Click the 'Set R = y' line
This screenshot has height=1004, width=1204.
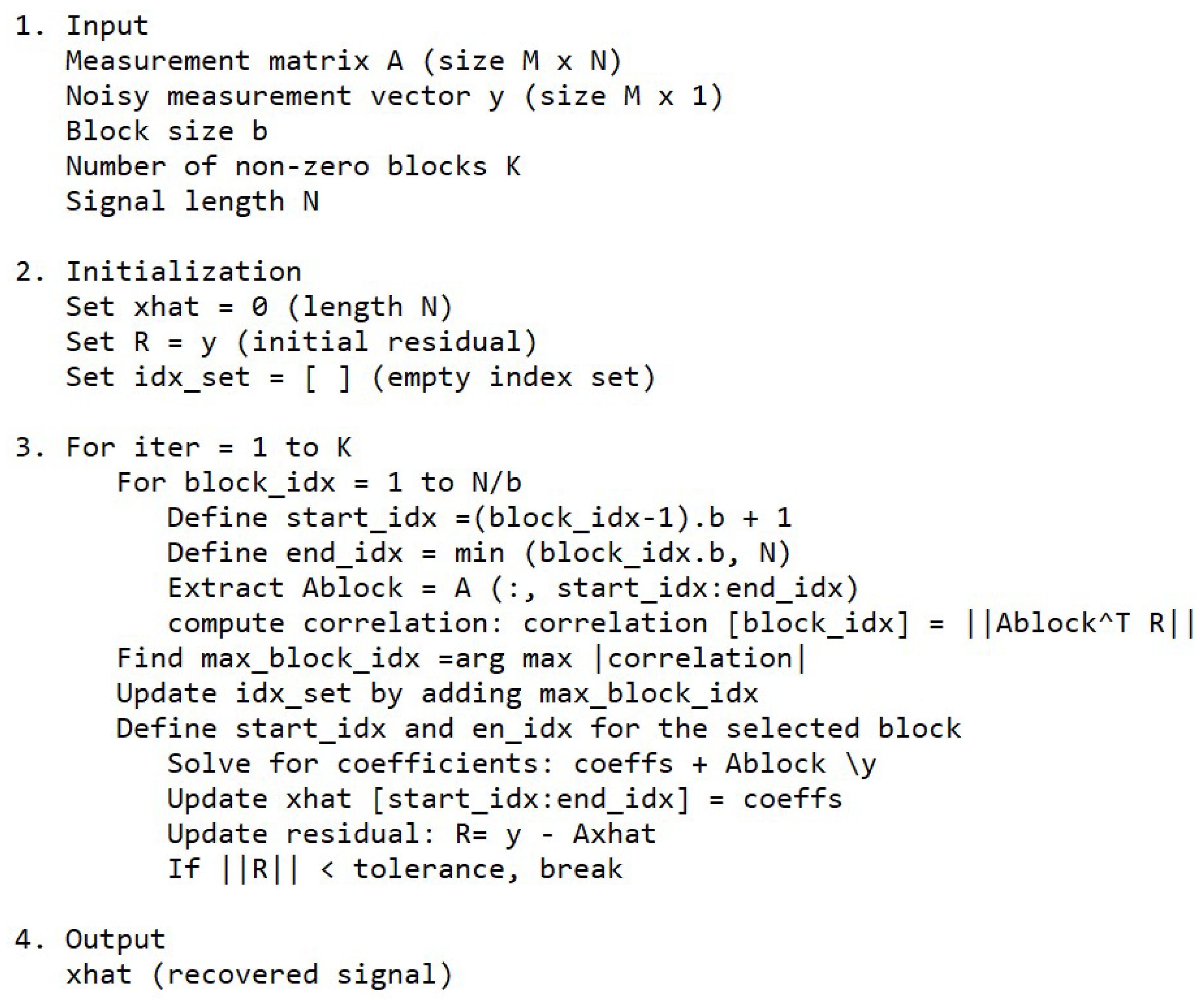point(300,342)
